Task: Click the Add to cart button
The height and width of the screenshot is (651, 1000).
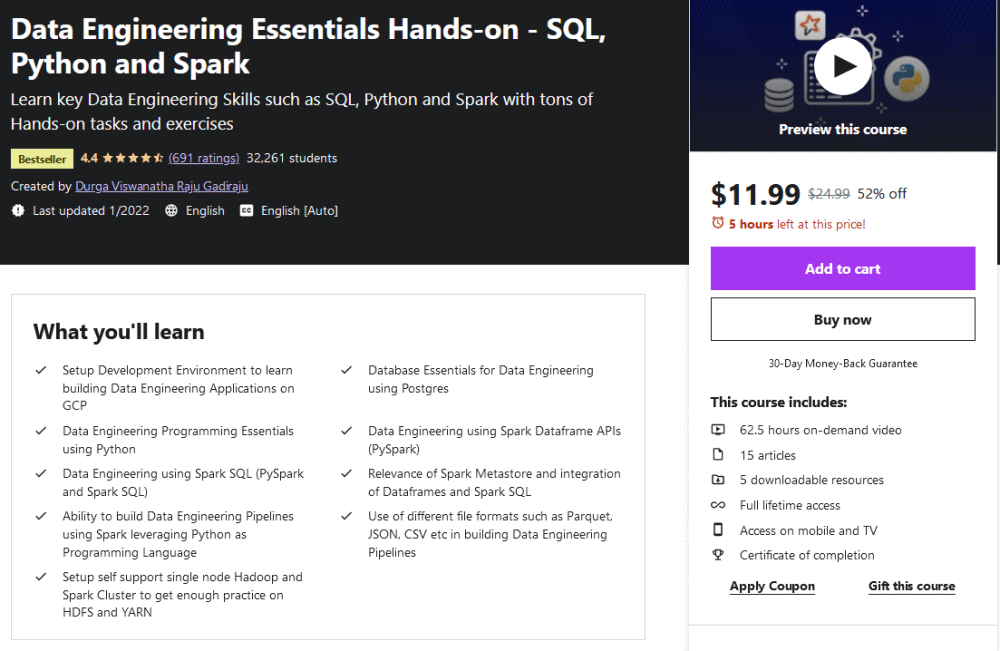Action: coord(843,269)
